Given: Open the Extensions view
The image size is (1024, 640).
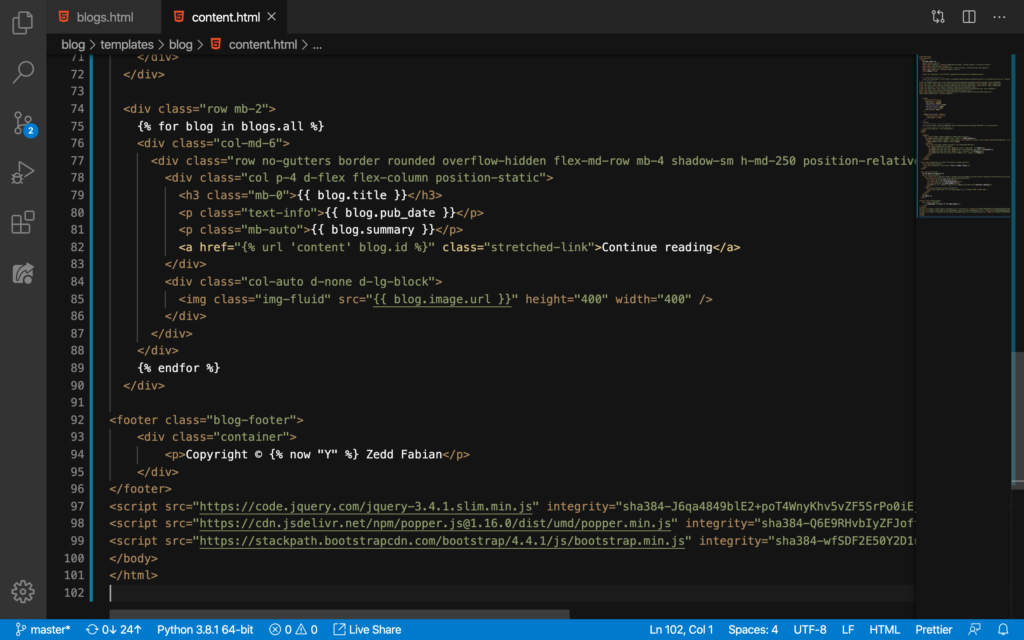Looking at the screenshot, I should pyautogui.click(x=23, y=223).
